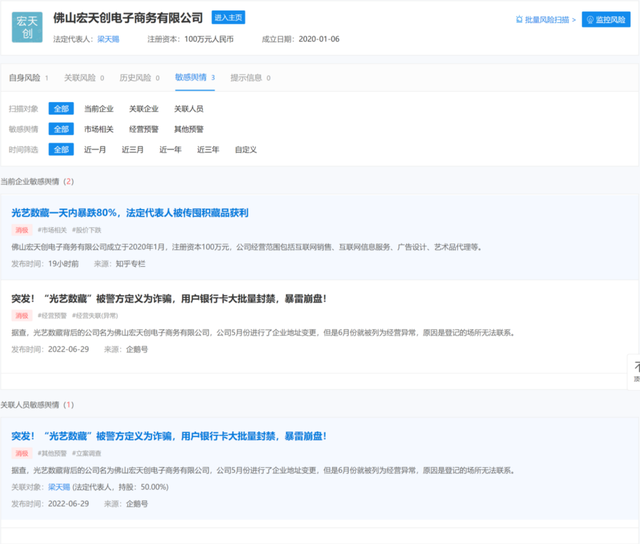This screenshot has height=544, width=640.
Task: Switch to the 关联风险 tab
Action: 81,77
